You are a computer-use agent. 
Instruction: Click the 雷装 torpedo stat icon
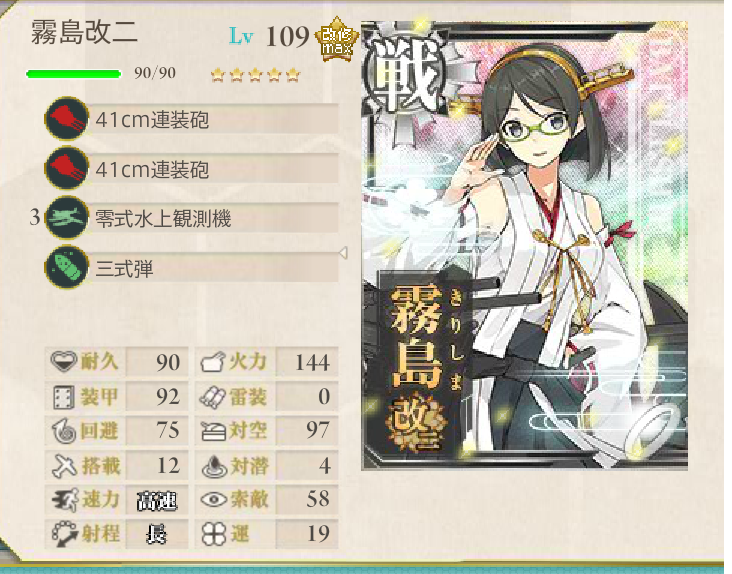coord(213,397)
